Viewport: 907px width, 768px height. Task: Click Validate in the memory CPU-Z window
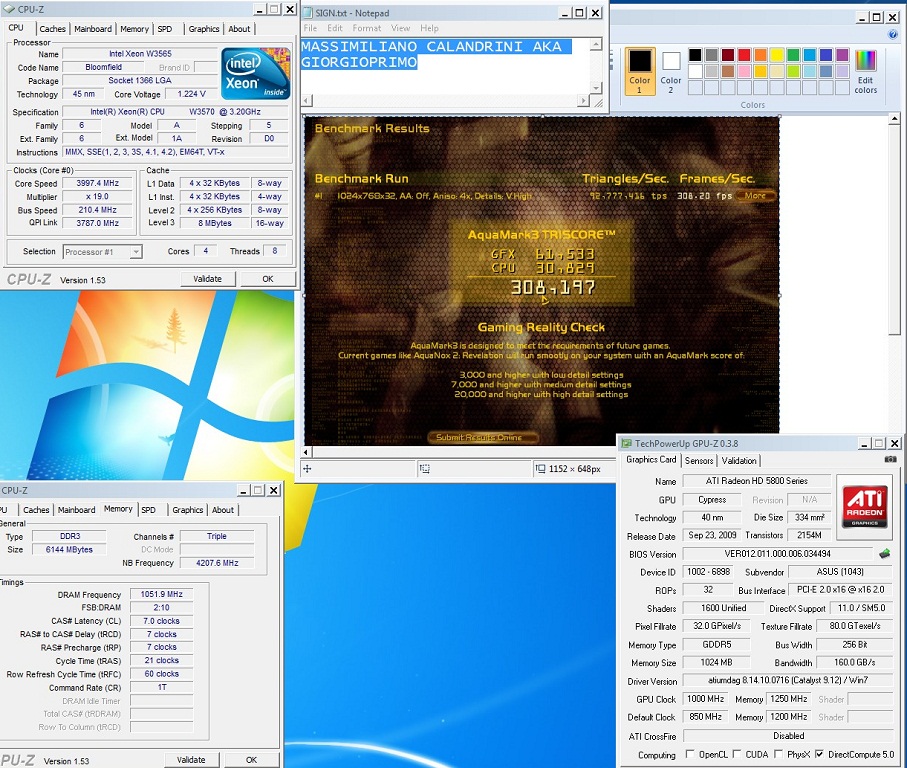click(x=191, y=760)
